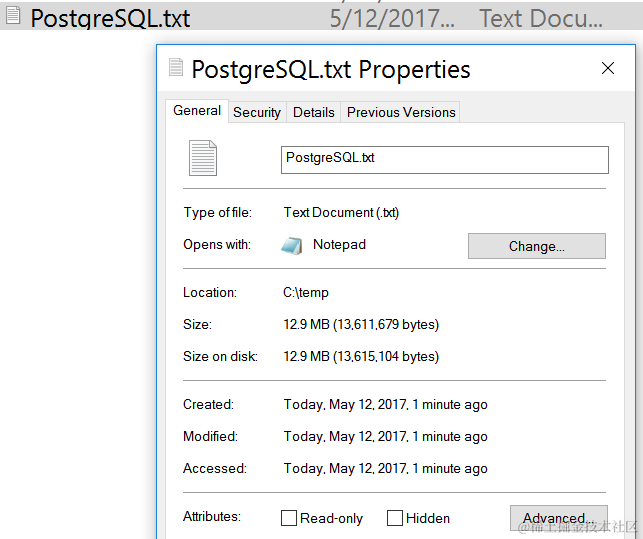Click the Created date value

click(x=385, y=405)
